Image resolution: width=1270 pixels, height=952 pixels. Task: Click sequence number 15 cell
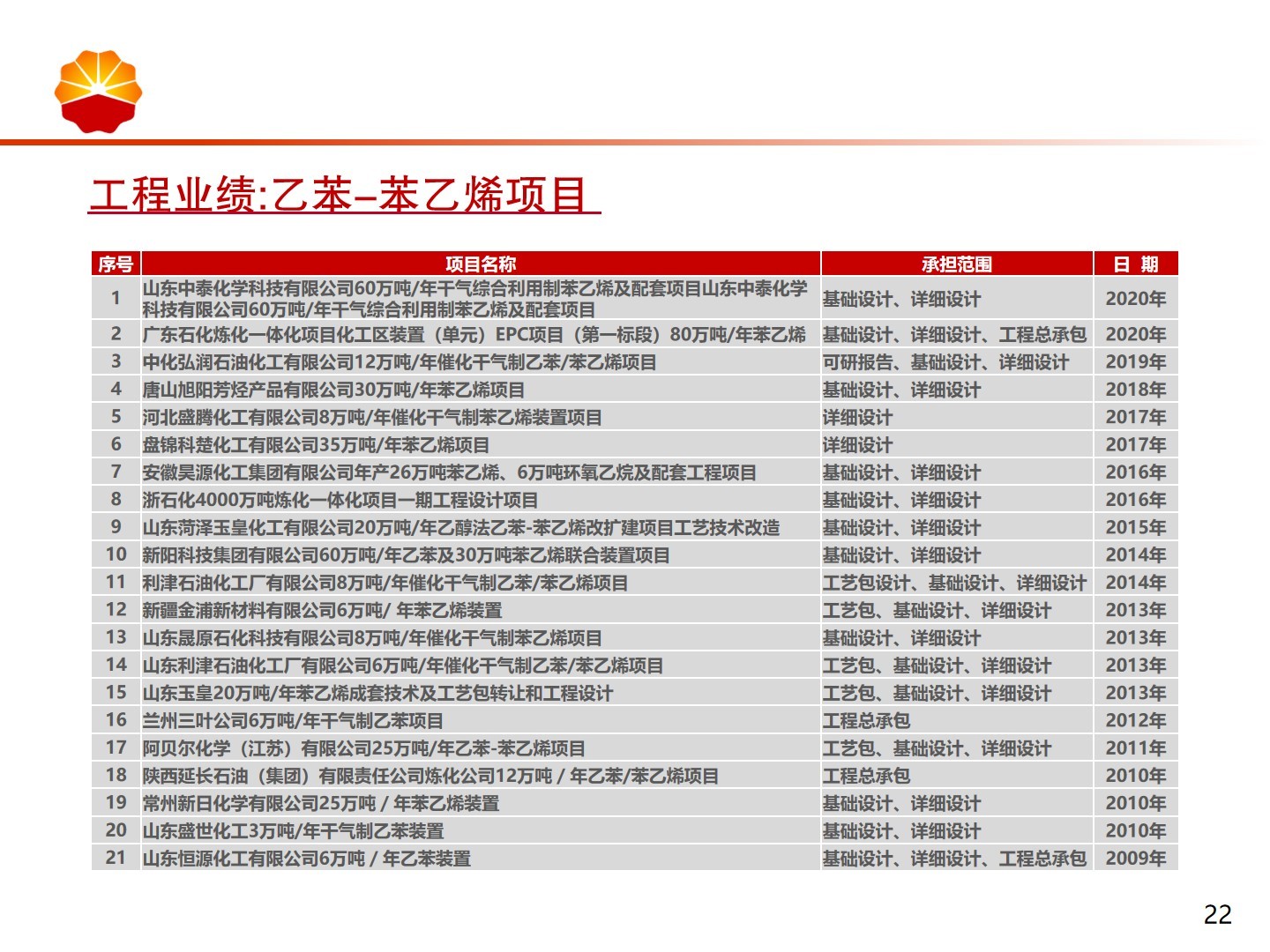coord(116,693)
